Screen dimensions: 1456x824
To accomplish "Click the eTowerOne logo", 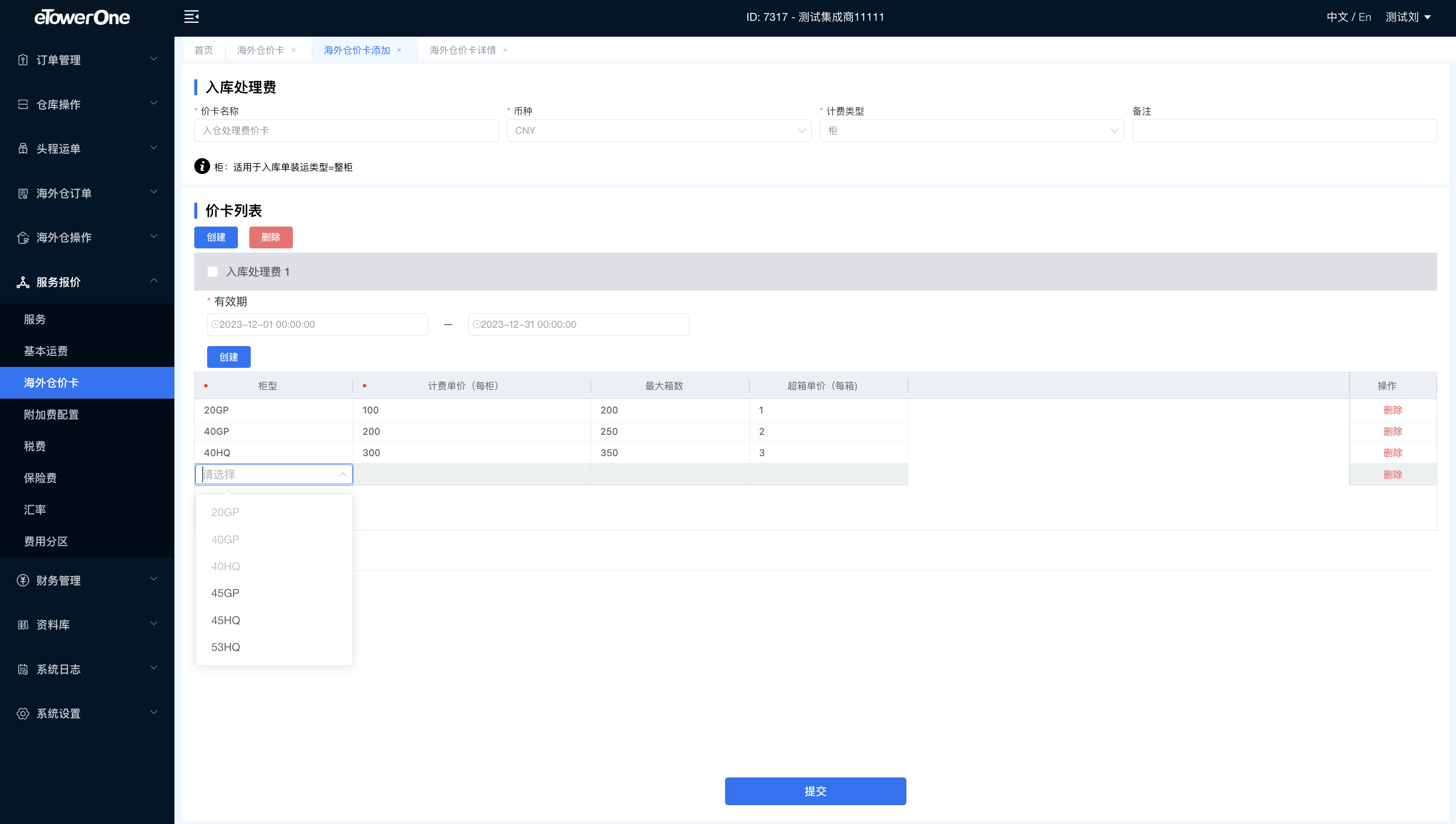I will [82, 17].
